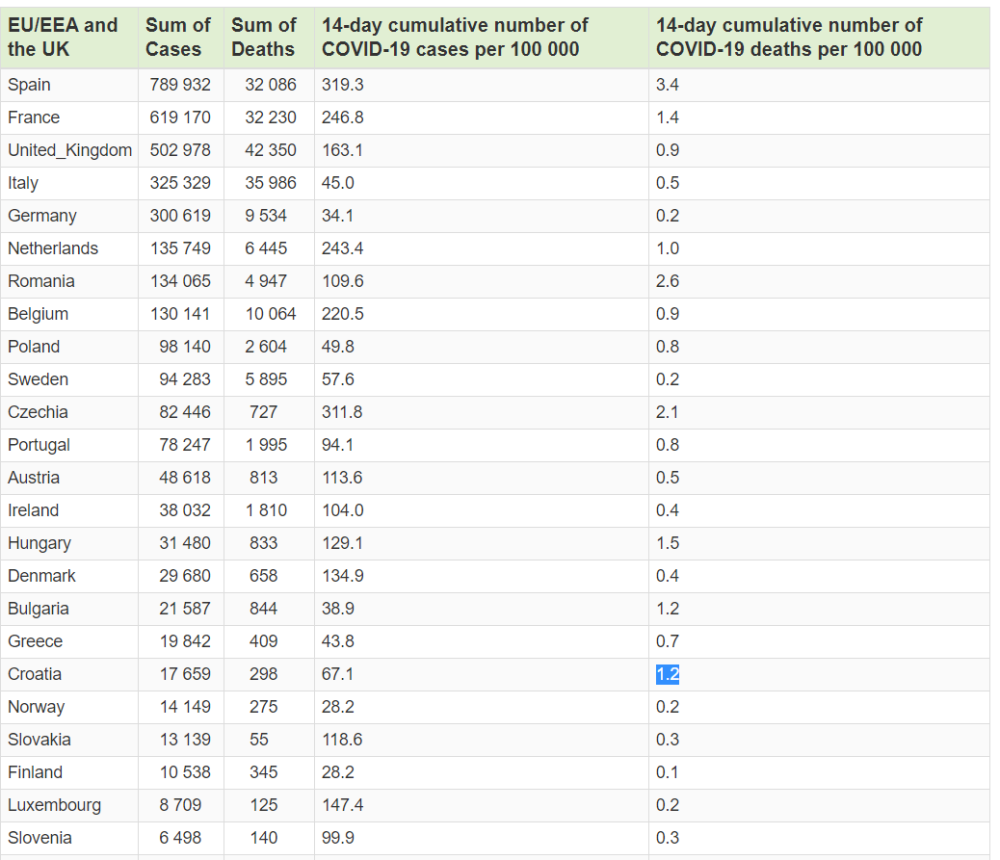Click the 'EU/EEA and the UK' column header
1000x860 pixels.
62,37
